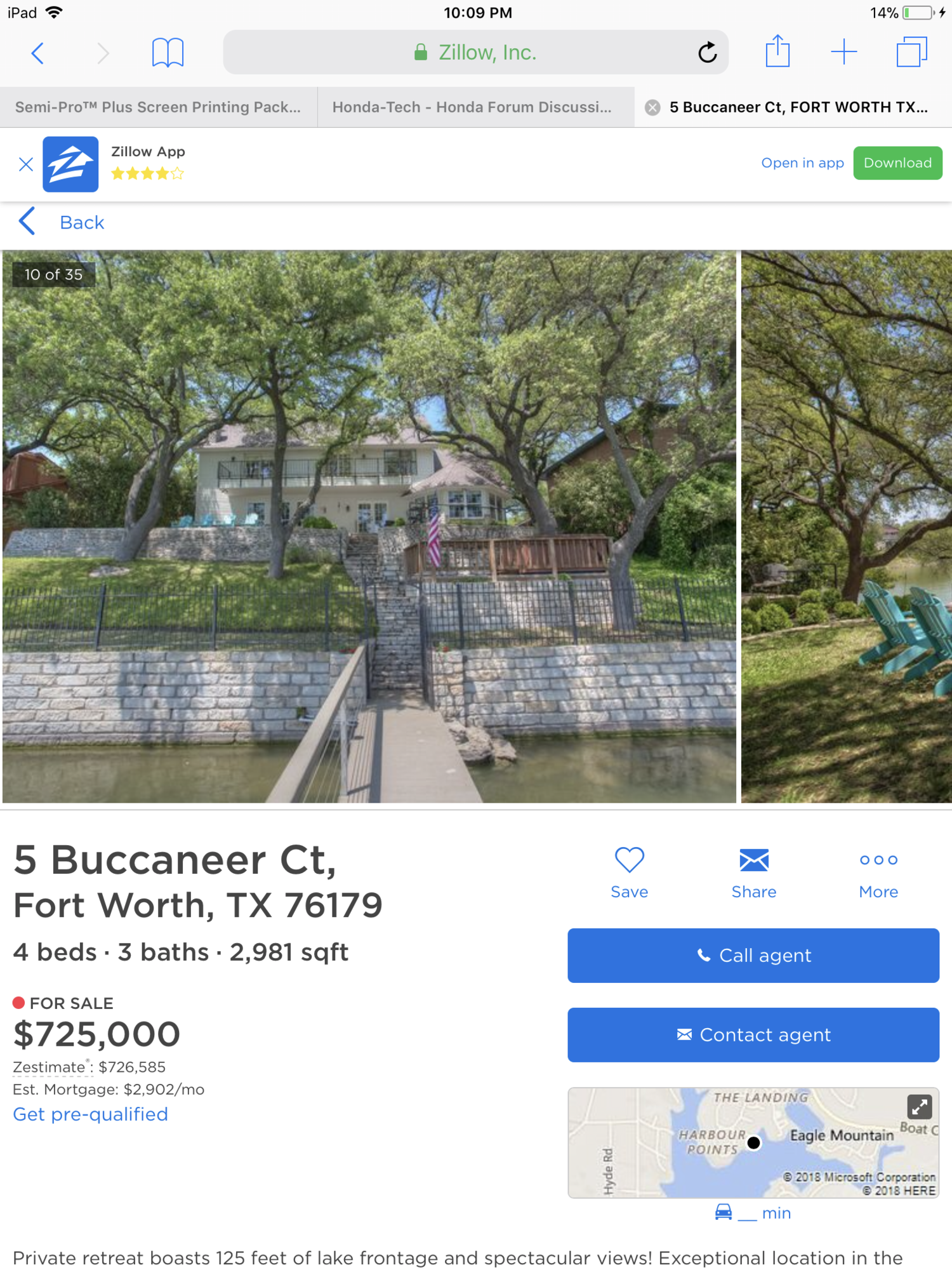The image size is (952, 1270).
Task: Share listing via envelope icon
Action: 753,872
